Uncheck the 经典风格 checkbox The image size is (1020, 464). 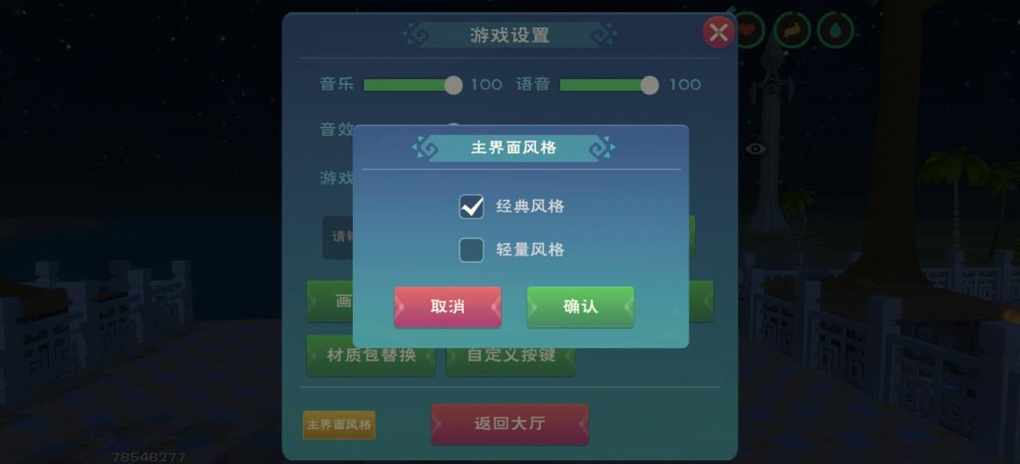point(472,207)
